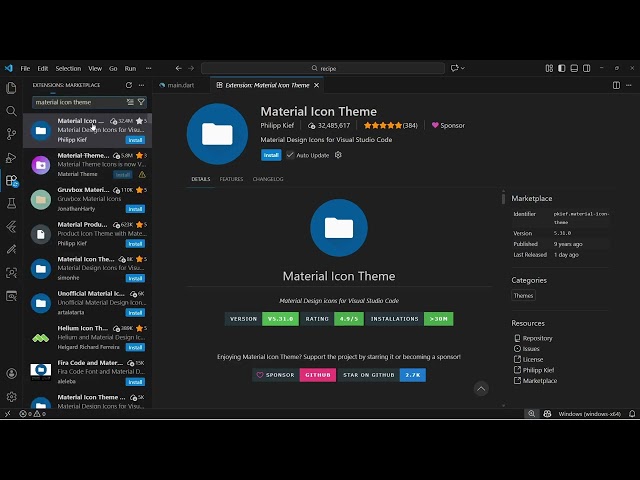The height and width of the screenshot is (480, 640).
Task: Open the Philipp Kief publisher link in header
Action: [277, 125]
